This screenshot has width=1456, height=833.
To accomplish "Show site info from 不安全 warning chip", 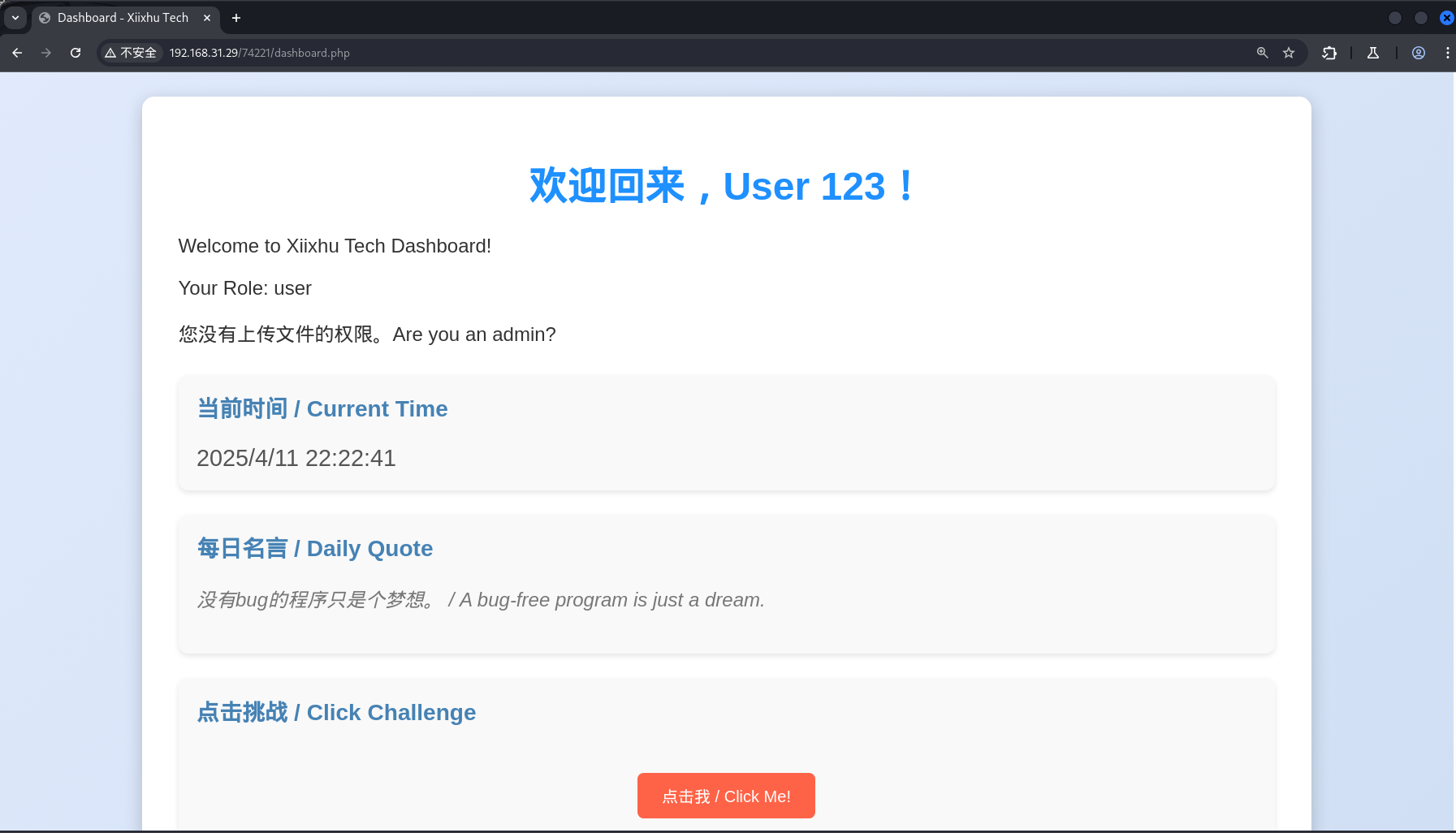I will [x=131, y=53].
